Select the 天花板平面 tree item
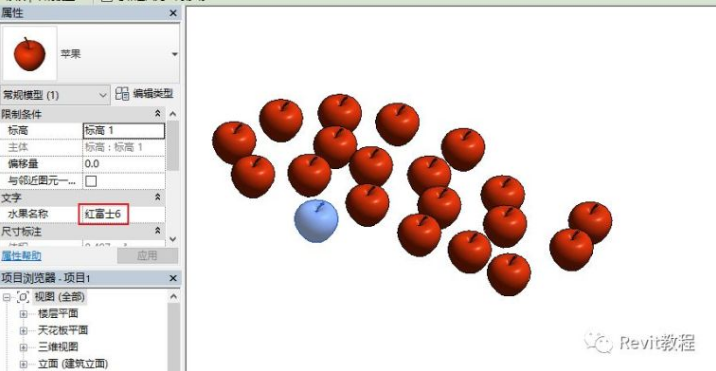 63,330
